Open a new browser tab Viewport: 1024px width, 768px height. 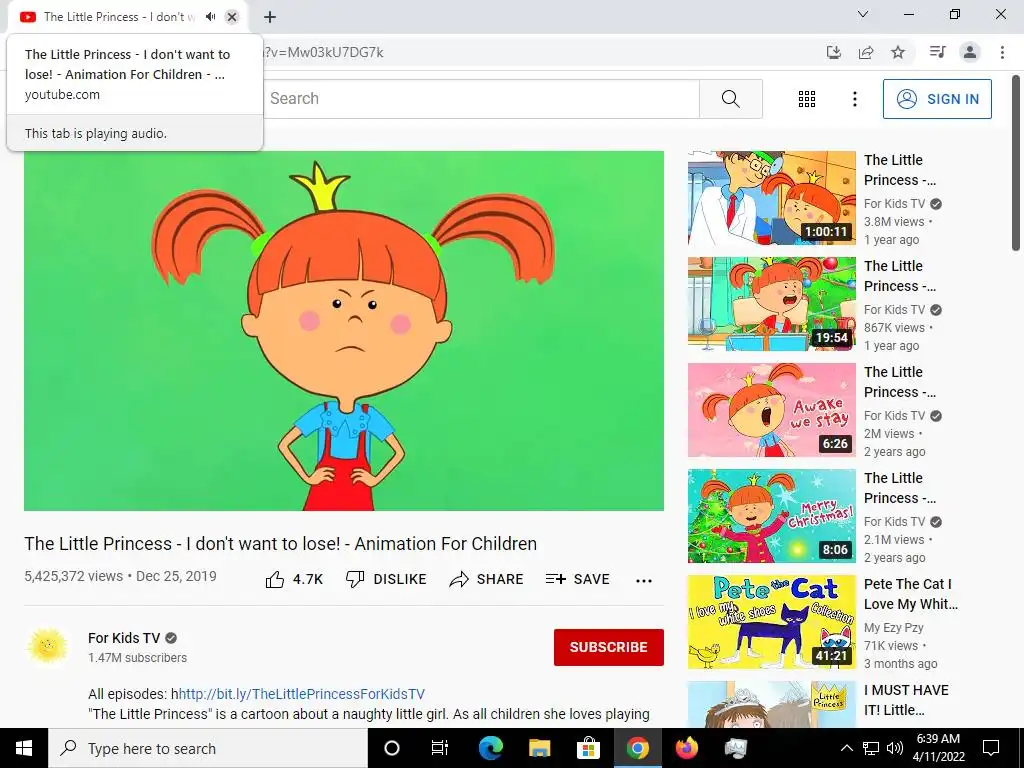(x=270, y=17)
